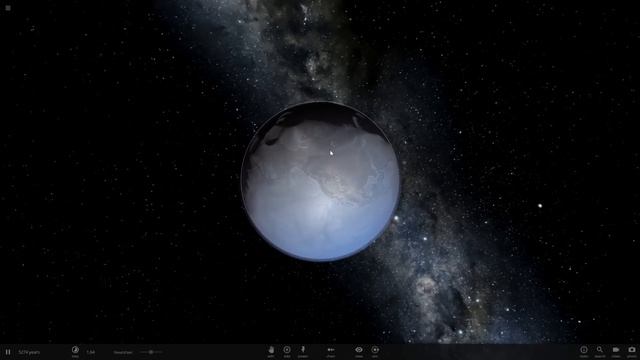
Task: Select the icy blue planet
Action: tap(320, 181)
